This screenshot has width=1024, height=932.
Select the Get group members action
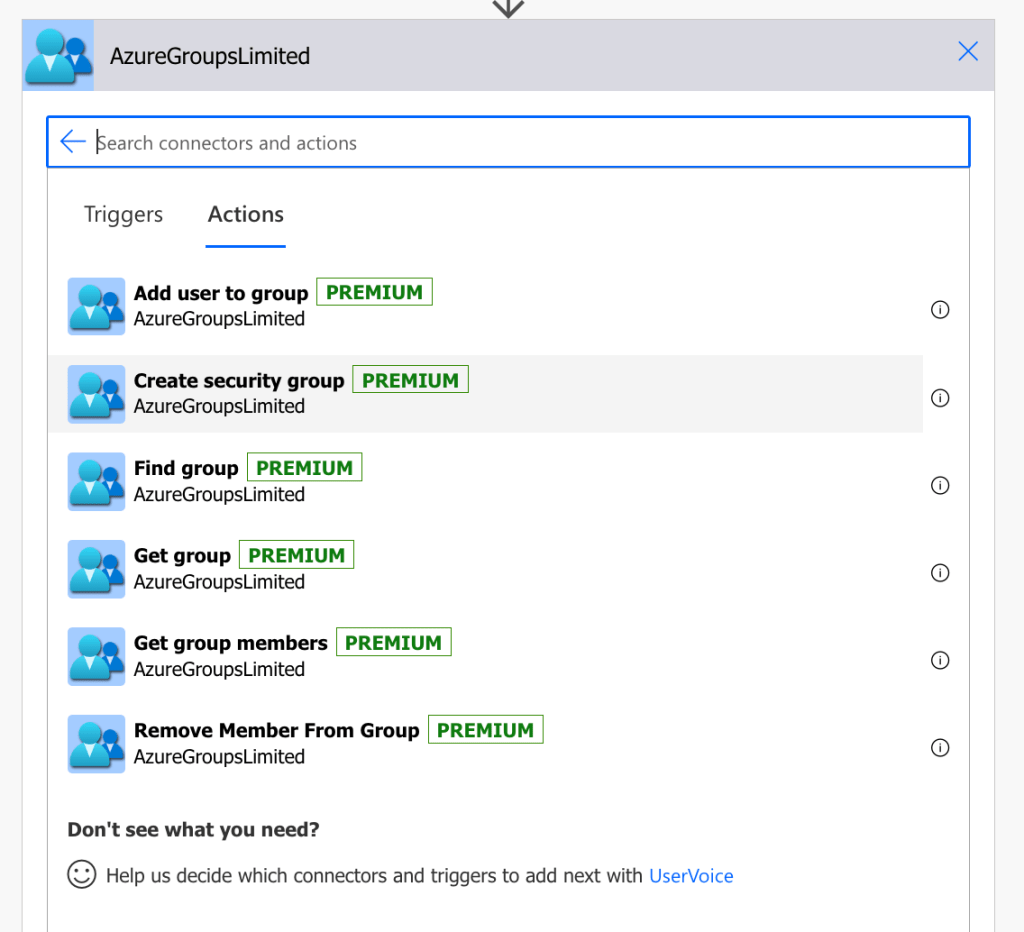(x=231, y=643)
